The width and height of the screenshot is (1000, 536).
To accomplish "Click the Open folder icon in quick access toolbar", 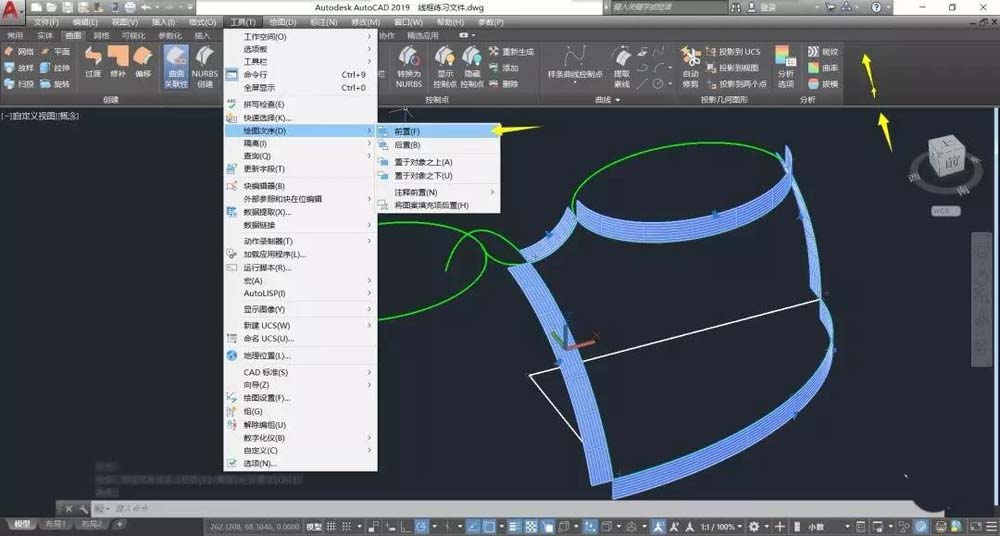I will (51, 7).
